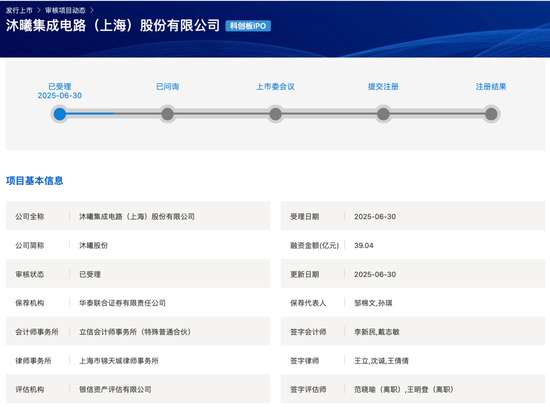This screenshot has width=550, height=407.
Task: Click the 融资金额 value 39.04
Action: [364, 246]
